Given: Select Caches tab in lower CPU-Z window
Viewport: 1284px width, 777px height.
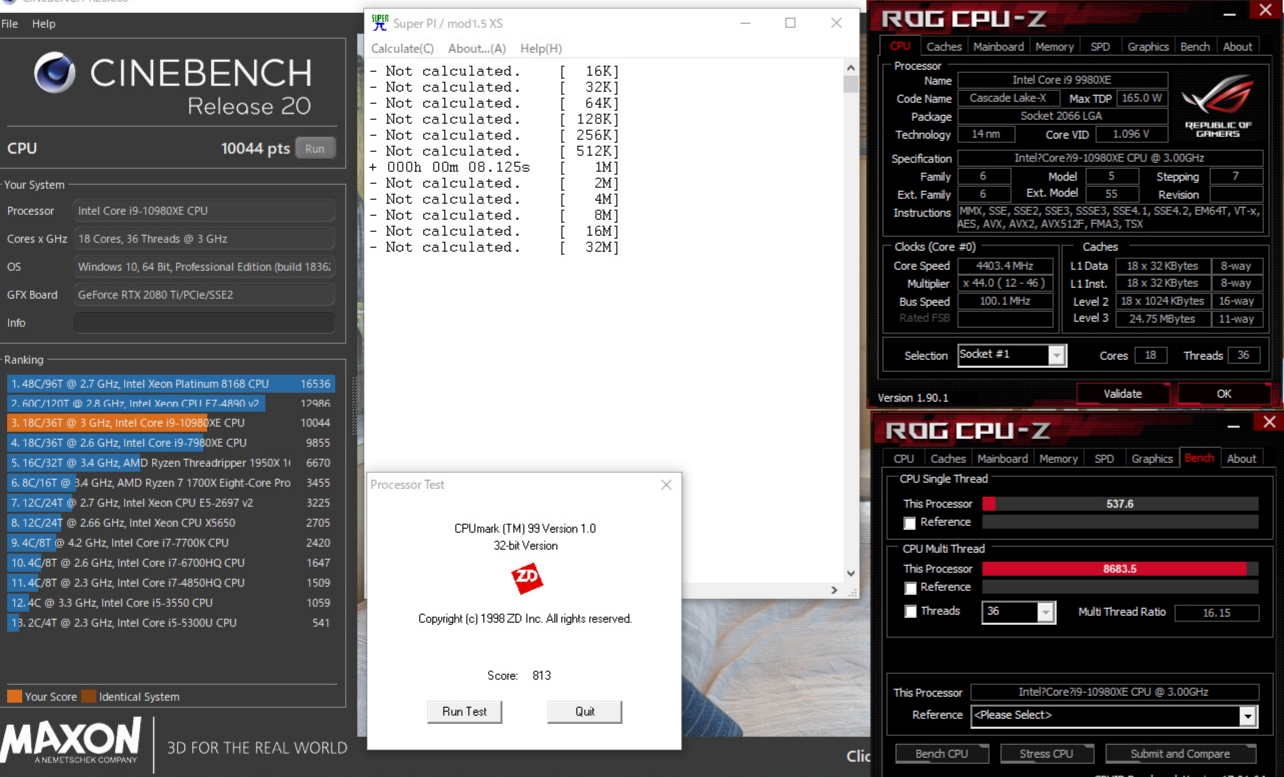Looking at the screenshot, I should click(948, 459).
